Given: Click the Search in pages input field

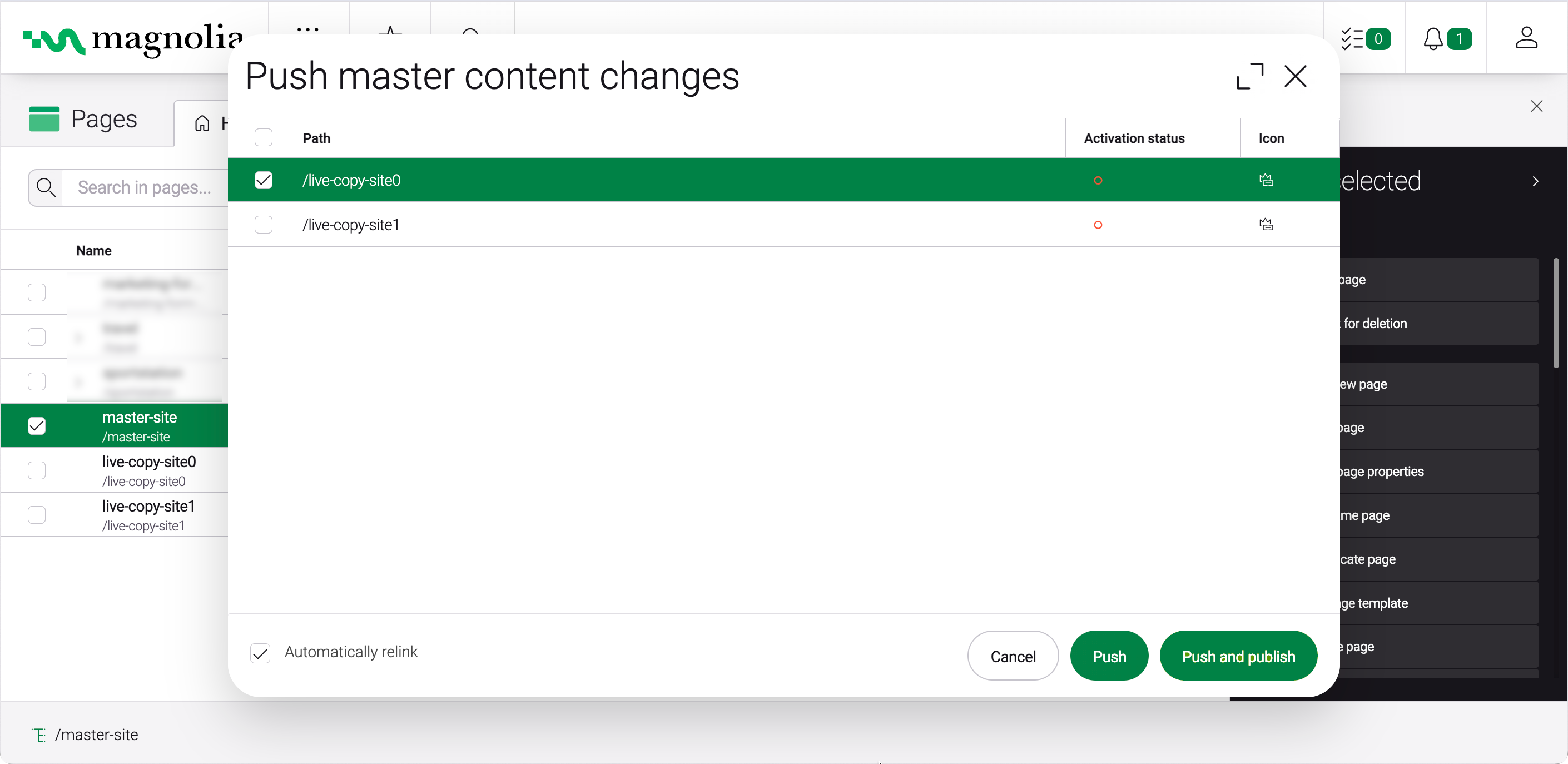Looking at the screenshot, I should (x=145, y=187).
